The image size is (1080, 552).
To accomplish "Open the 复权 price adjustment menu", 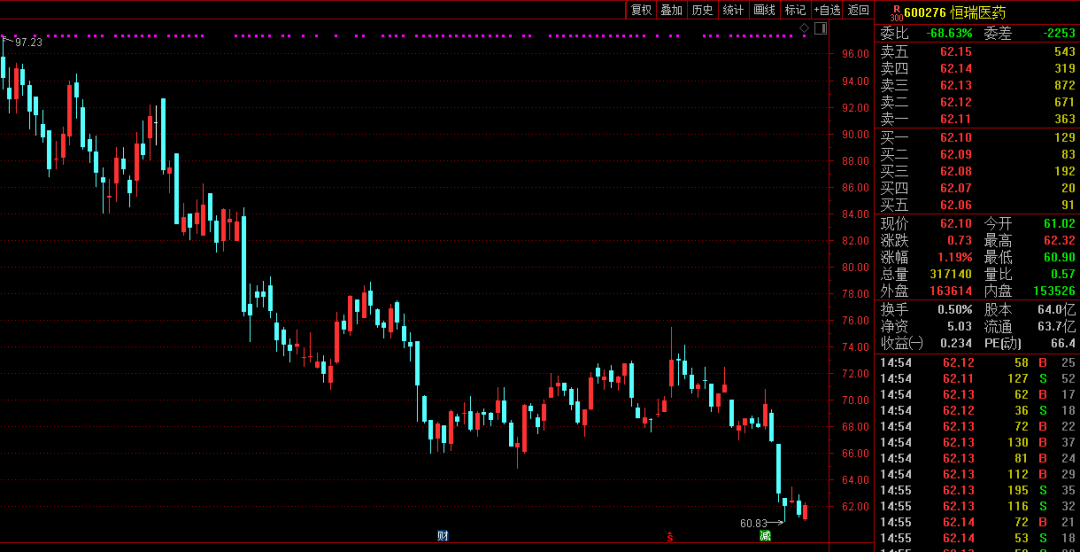I will (x=641, y=10).
